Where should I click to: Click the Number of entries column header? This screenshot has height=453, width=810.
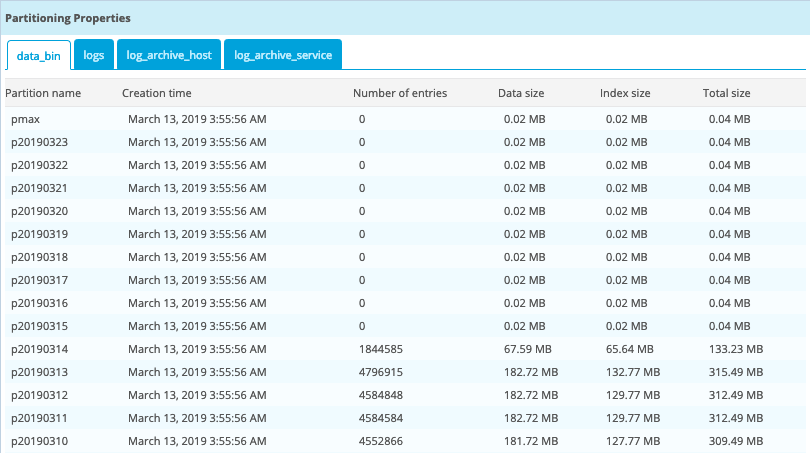(400, 93)
